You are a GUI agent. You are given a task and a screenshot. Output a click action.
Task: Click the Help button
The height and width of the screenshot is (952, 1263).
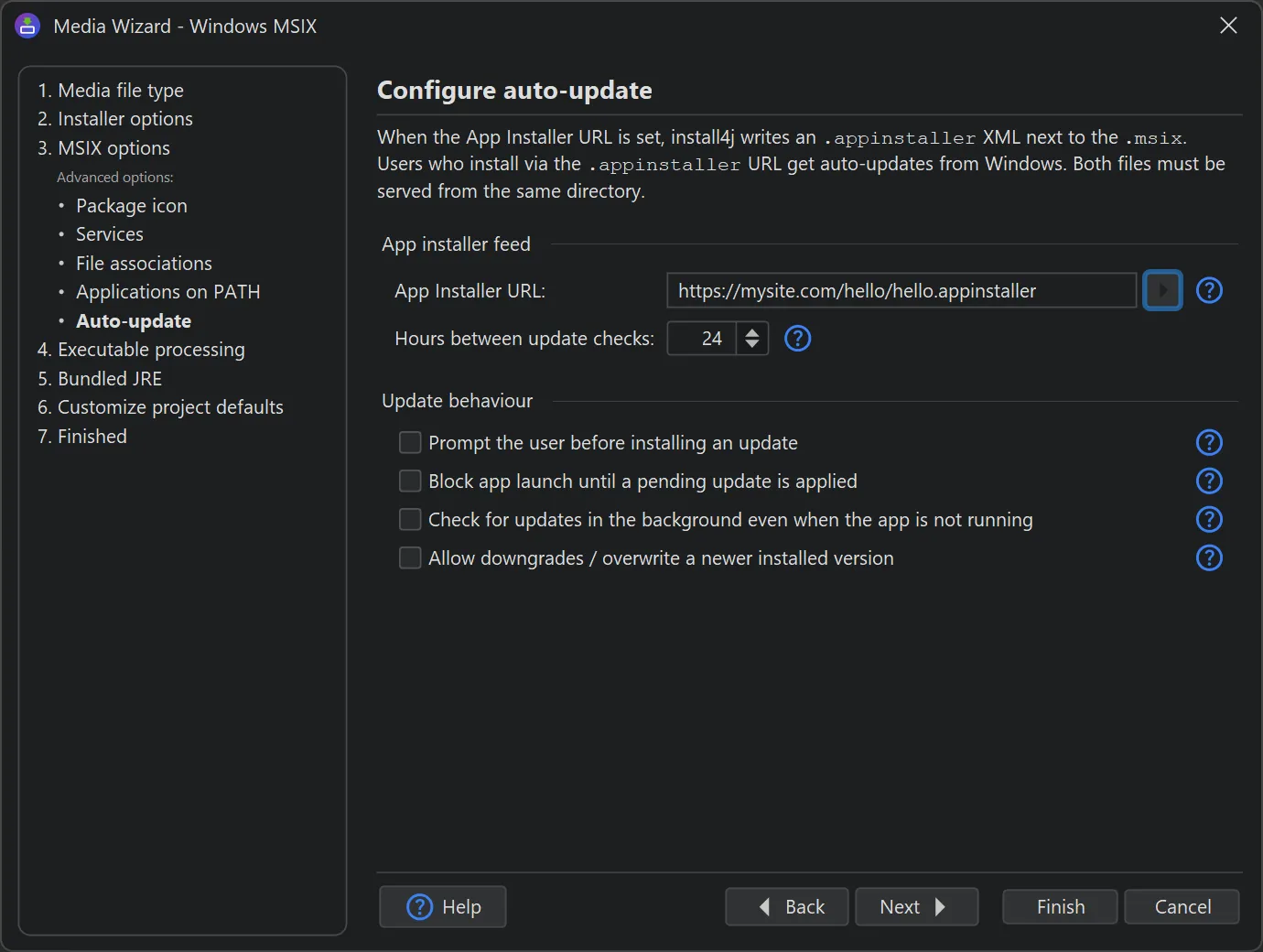click(443, 907)
